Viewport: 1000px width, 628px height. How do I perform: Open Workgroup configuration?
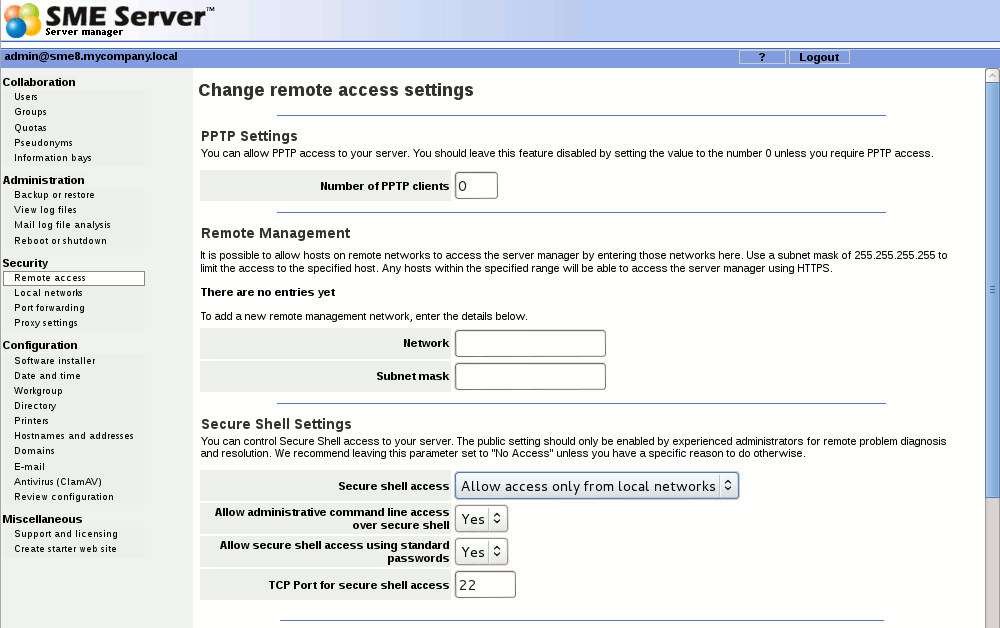tap(38, 391)
